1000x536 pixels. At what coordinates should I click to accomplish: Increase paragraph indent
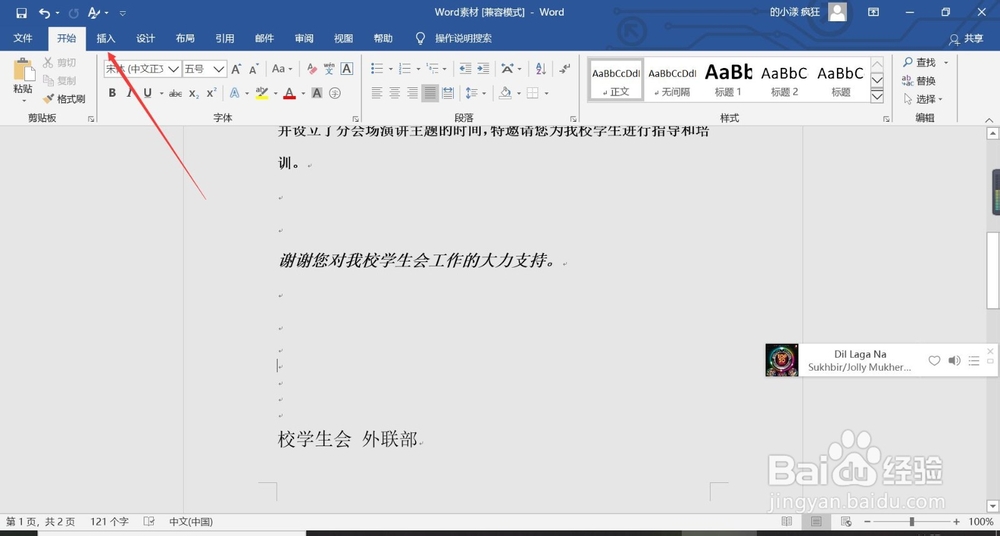483,69
